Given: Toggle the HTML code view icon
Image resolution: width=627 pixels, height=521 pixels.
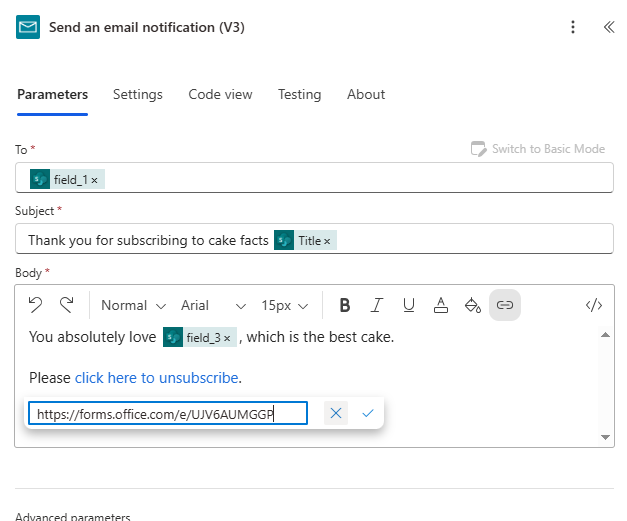Looking at the screenshot, I should 594,305.
